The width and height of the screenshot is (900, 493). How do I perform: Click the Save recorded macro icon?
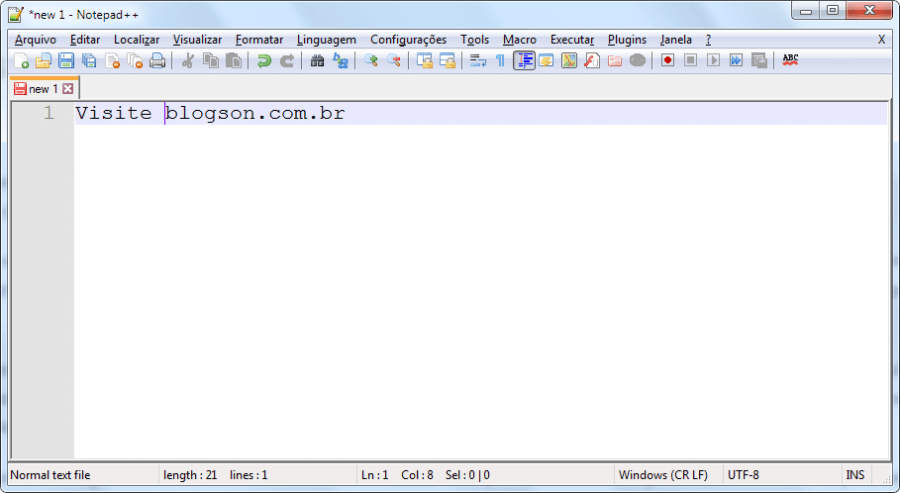tap(759, 60)
